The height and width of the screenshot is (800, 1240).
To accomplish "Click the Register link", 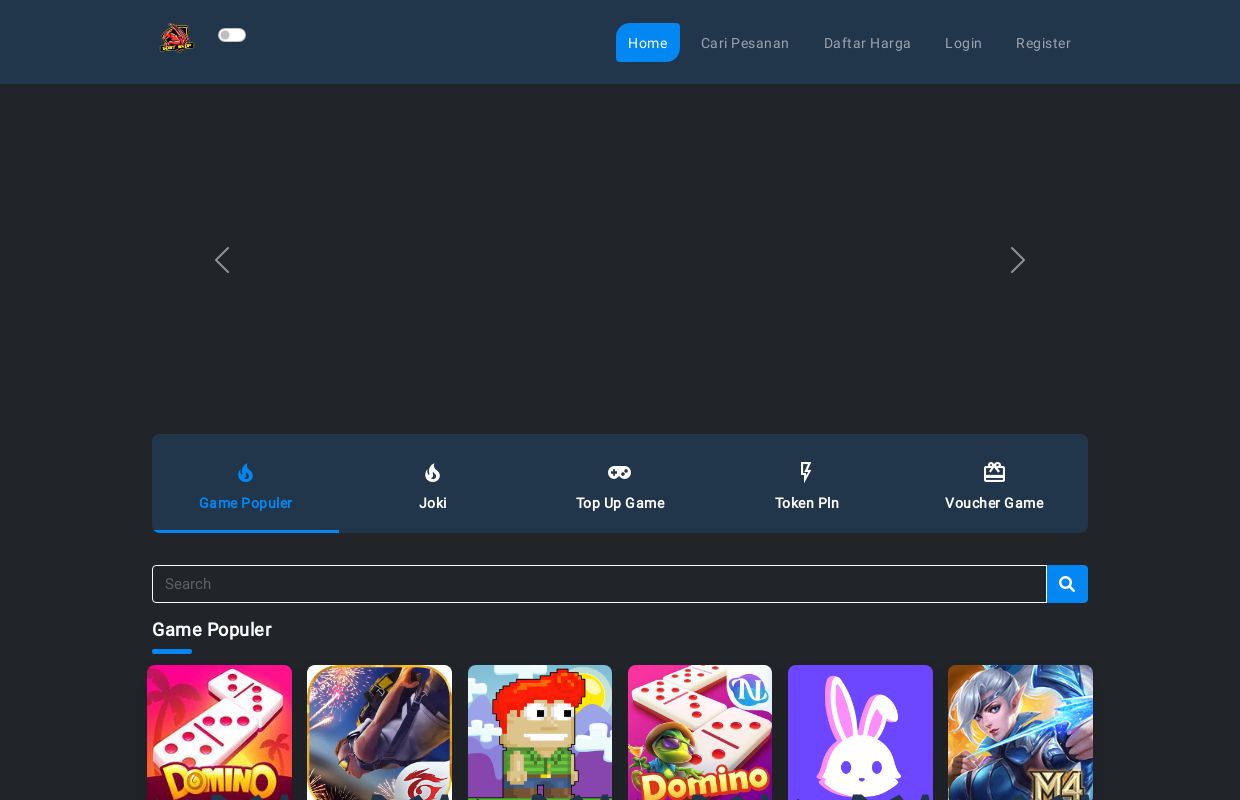I will (x=1043, y=43).
